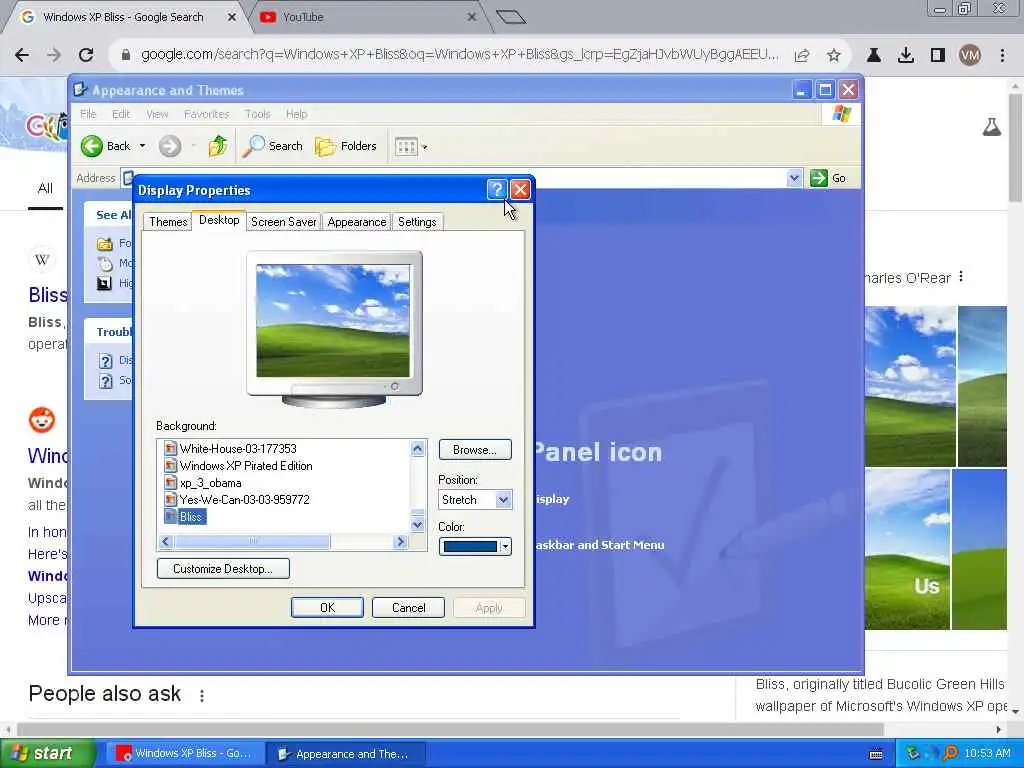Viewport: 1024px width, 768px height.
Task: Open Google Labs flask icon
Action: (x=991, y=127)
